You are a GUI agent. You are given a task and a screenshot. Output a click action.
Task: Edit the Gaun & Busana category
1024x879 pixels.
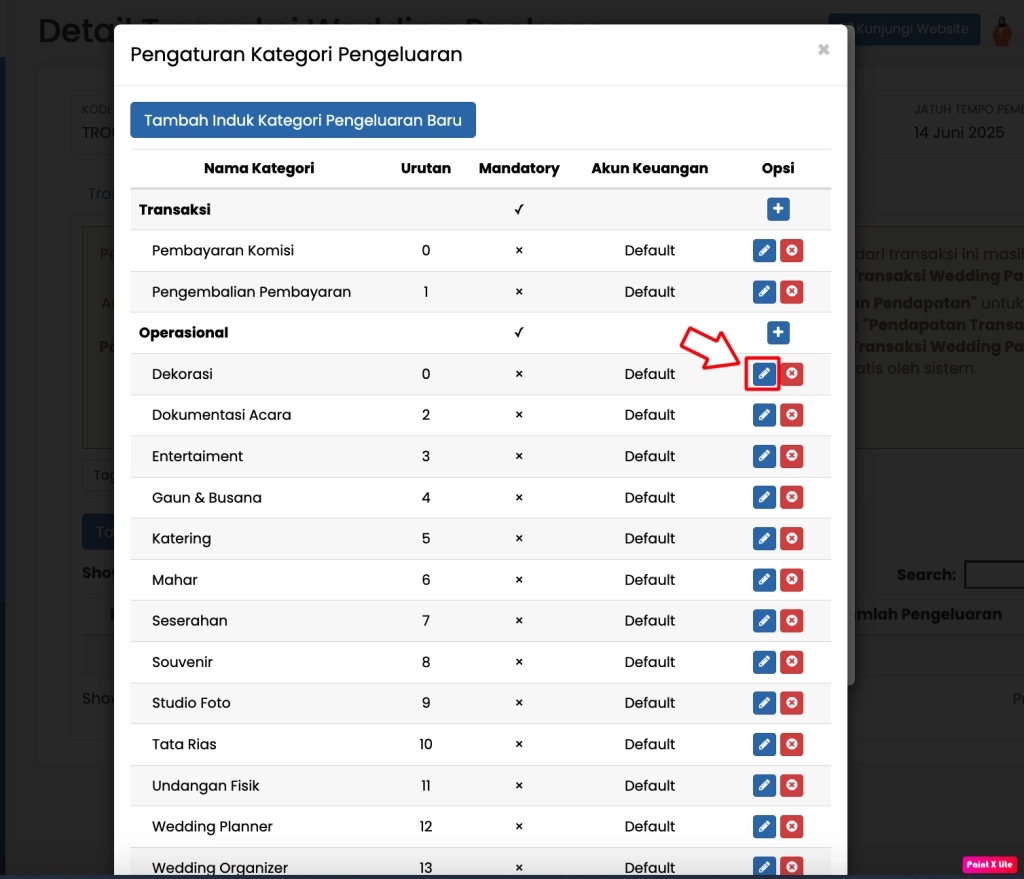764,498
